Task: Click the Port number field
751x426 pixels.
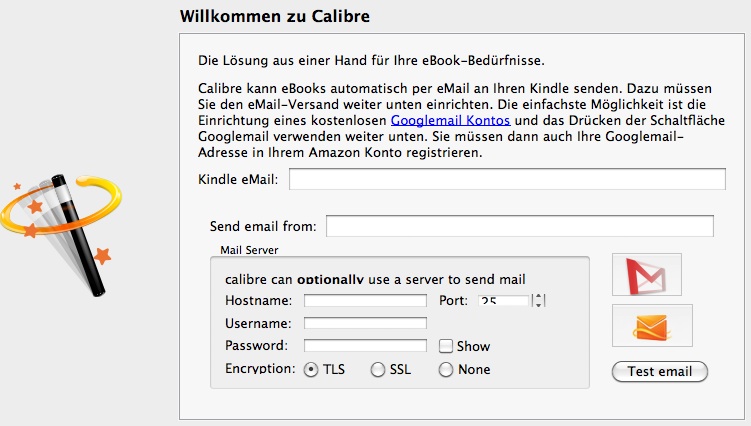Action: tap(503, 300)
